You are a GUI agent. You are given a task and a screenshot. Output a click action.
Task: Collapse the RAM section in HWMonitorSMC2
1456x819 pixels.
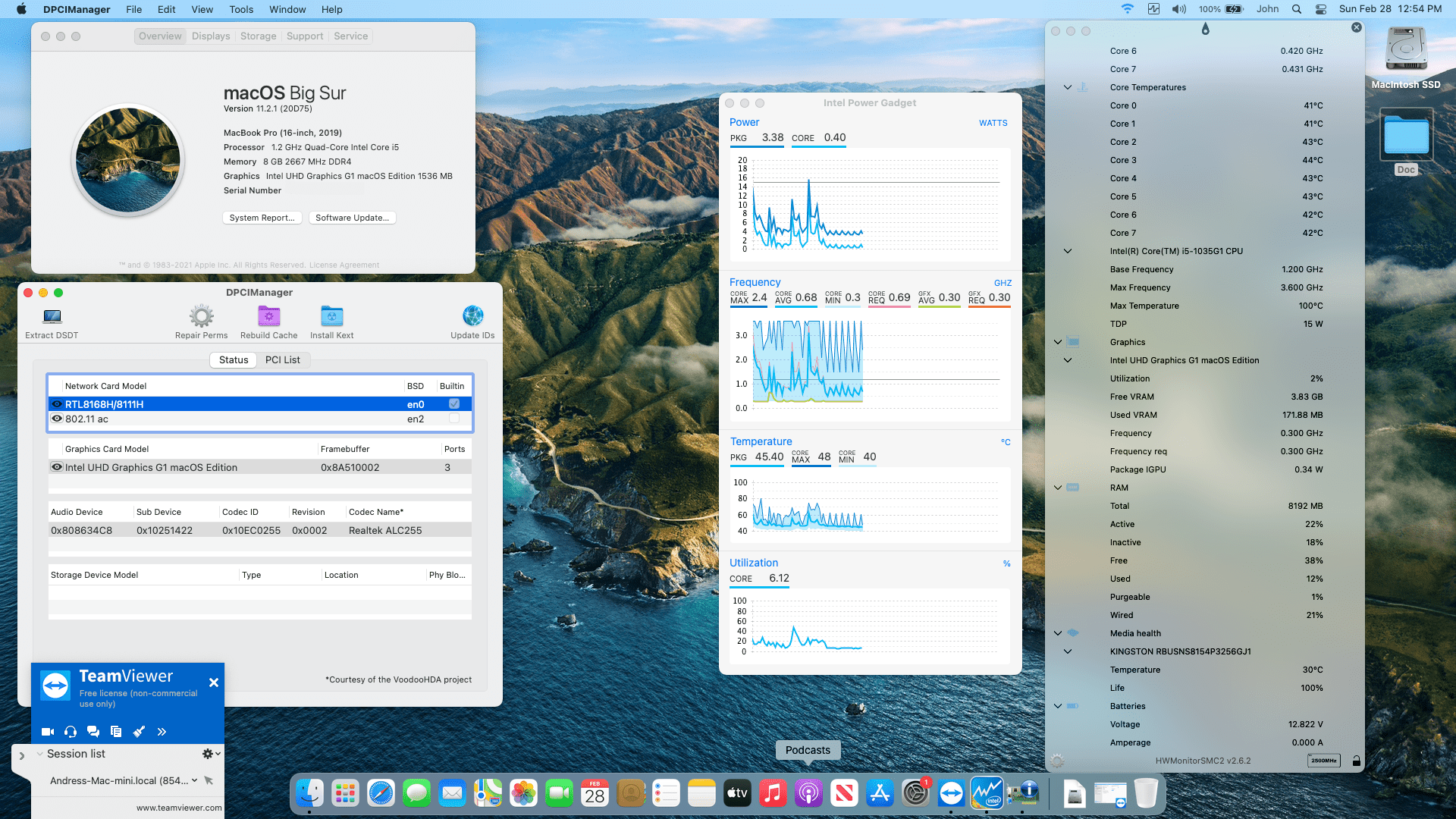pos(1057,488)
